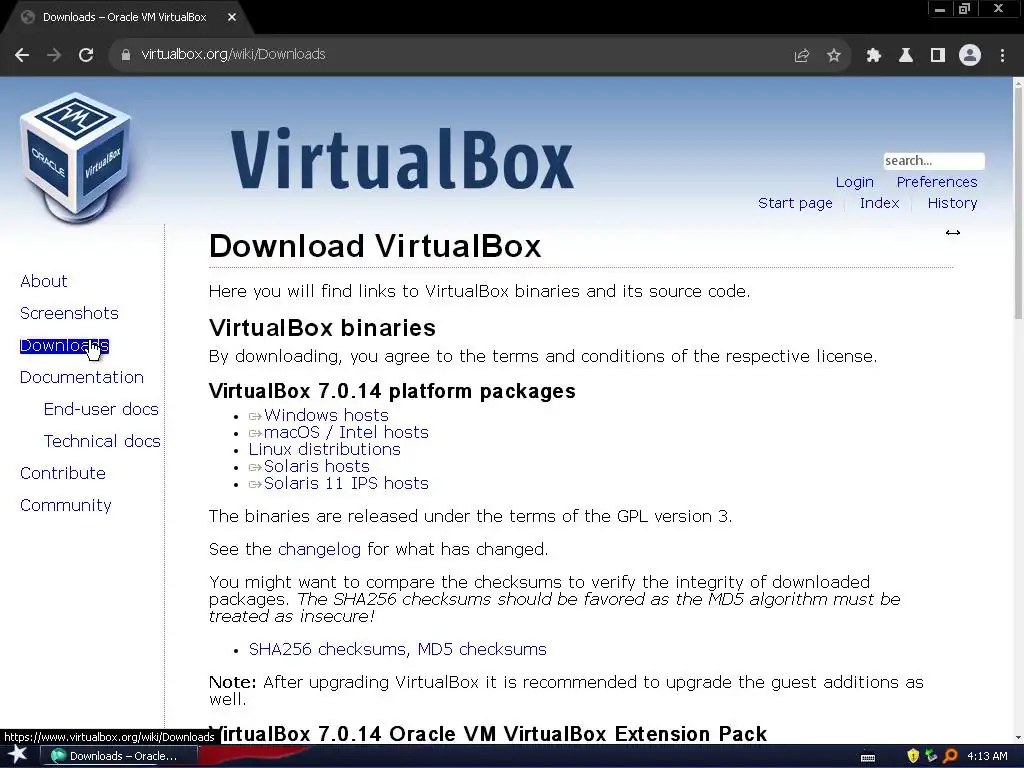This screenshot has height=768, width=1024.
Task: Reload the page with the refresh icon
Action: (x=86, y=55)
